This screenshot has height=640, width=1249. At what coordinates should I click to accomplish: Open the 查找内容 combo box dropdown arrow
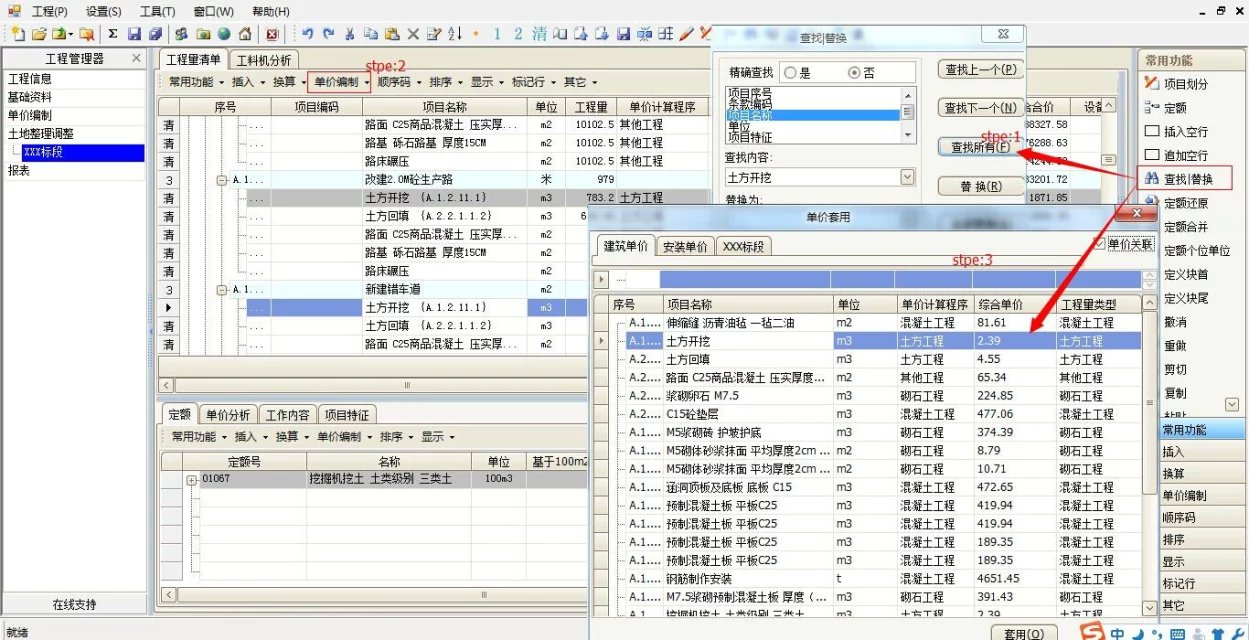tap(907, 177)
